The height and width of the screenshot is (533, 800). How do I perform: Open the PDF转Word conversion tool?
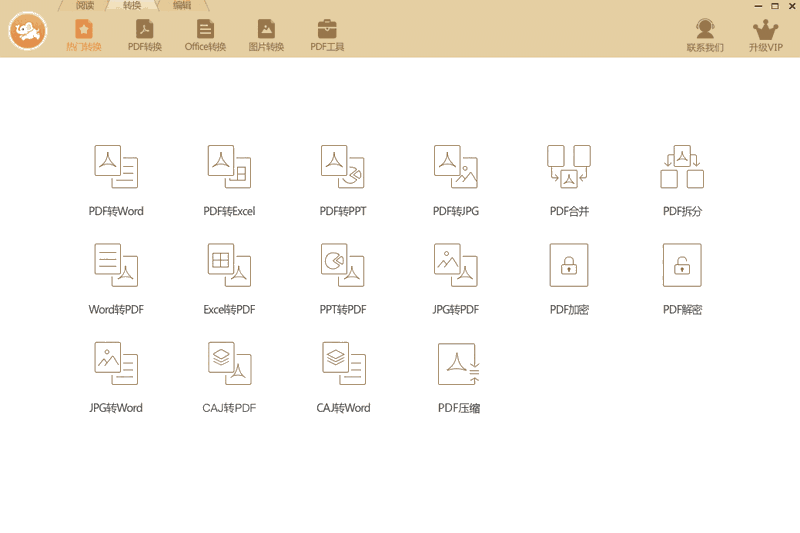[x=116, y=168]
